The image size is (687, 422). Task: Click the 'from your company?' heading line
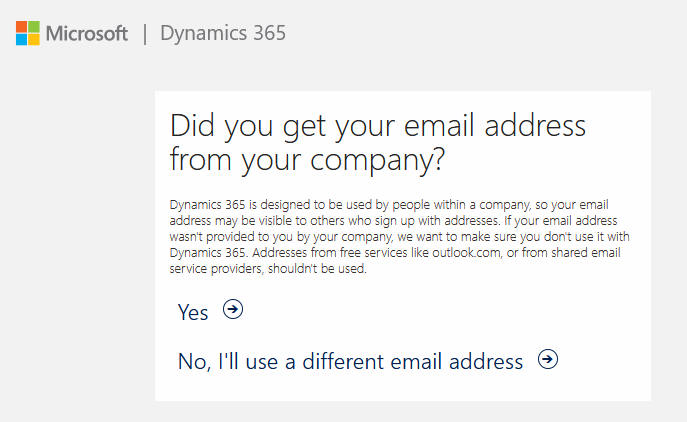308,160
